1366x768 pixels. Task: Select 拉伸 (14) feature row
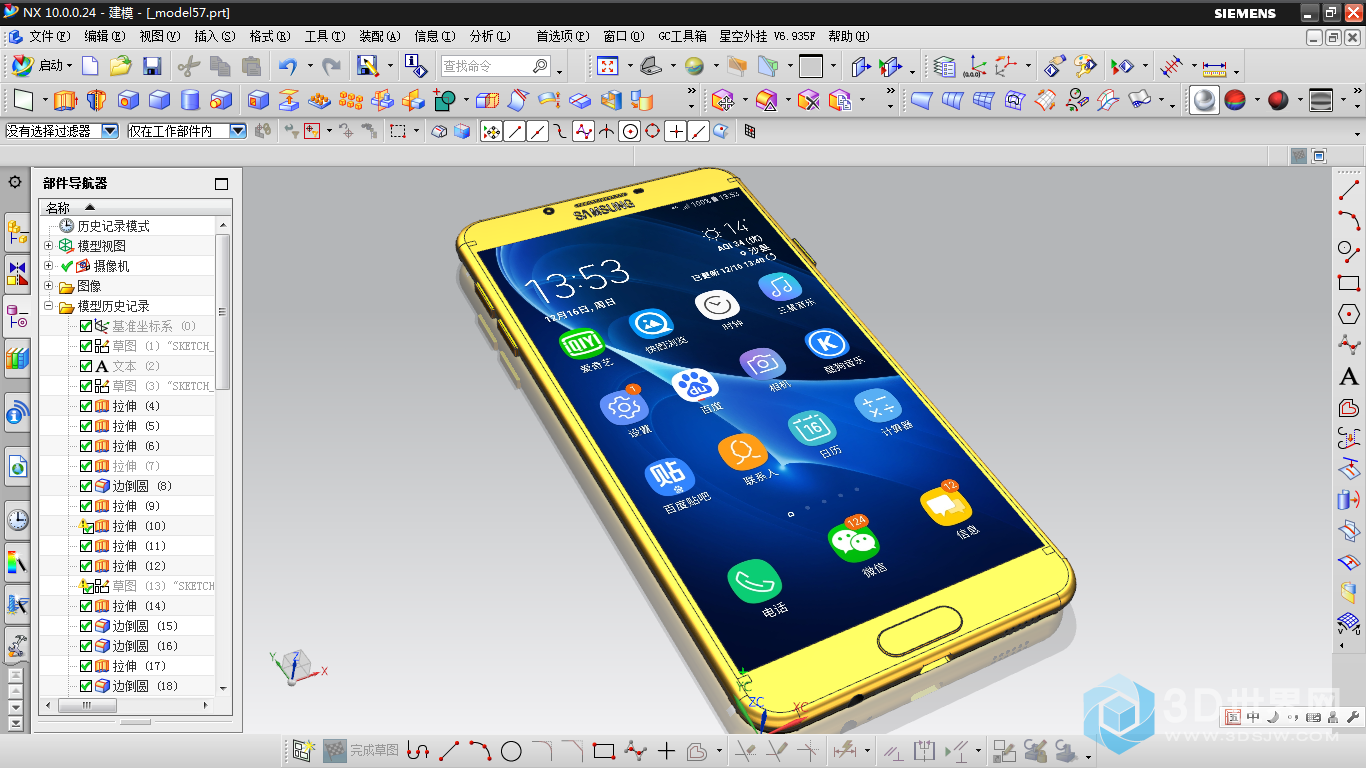coord(139,606)
